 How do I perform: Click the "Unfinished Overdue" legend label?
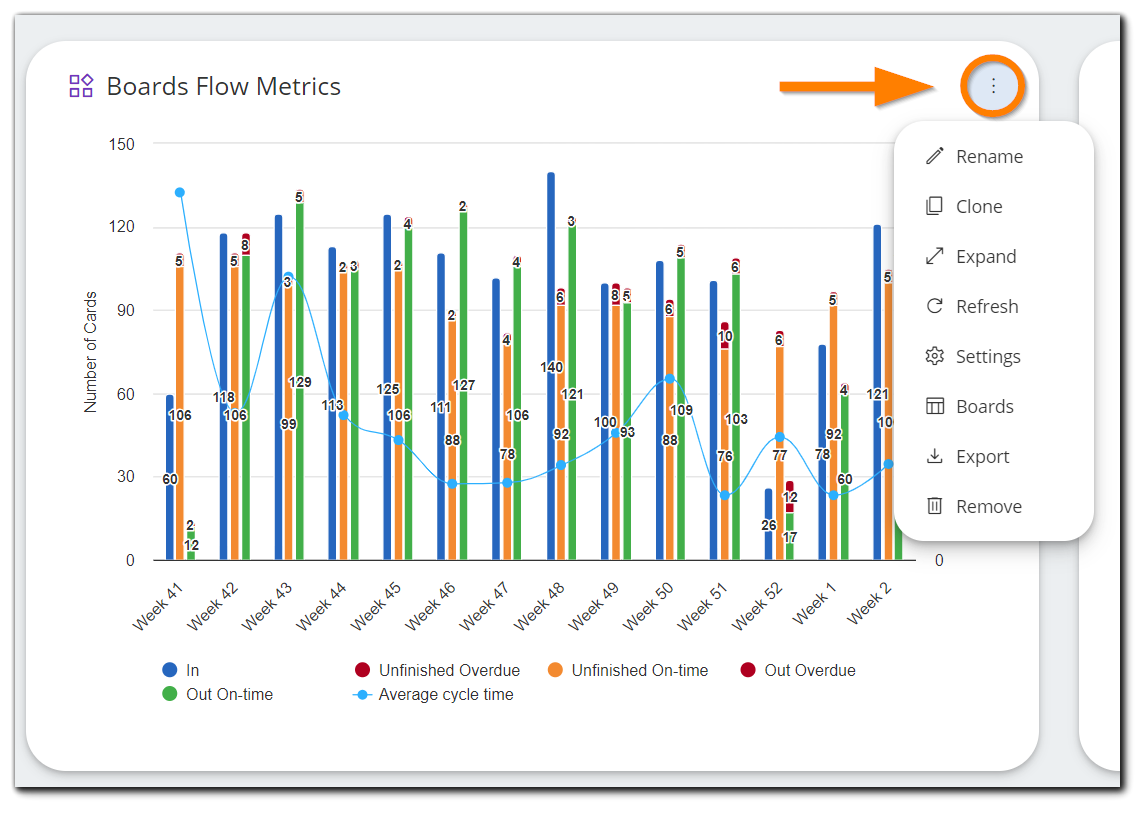pyautogui.click(x=449, y=670)
